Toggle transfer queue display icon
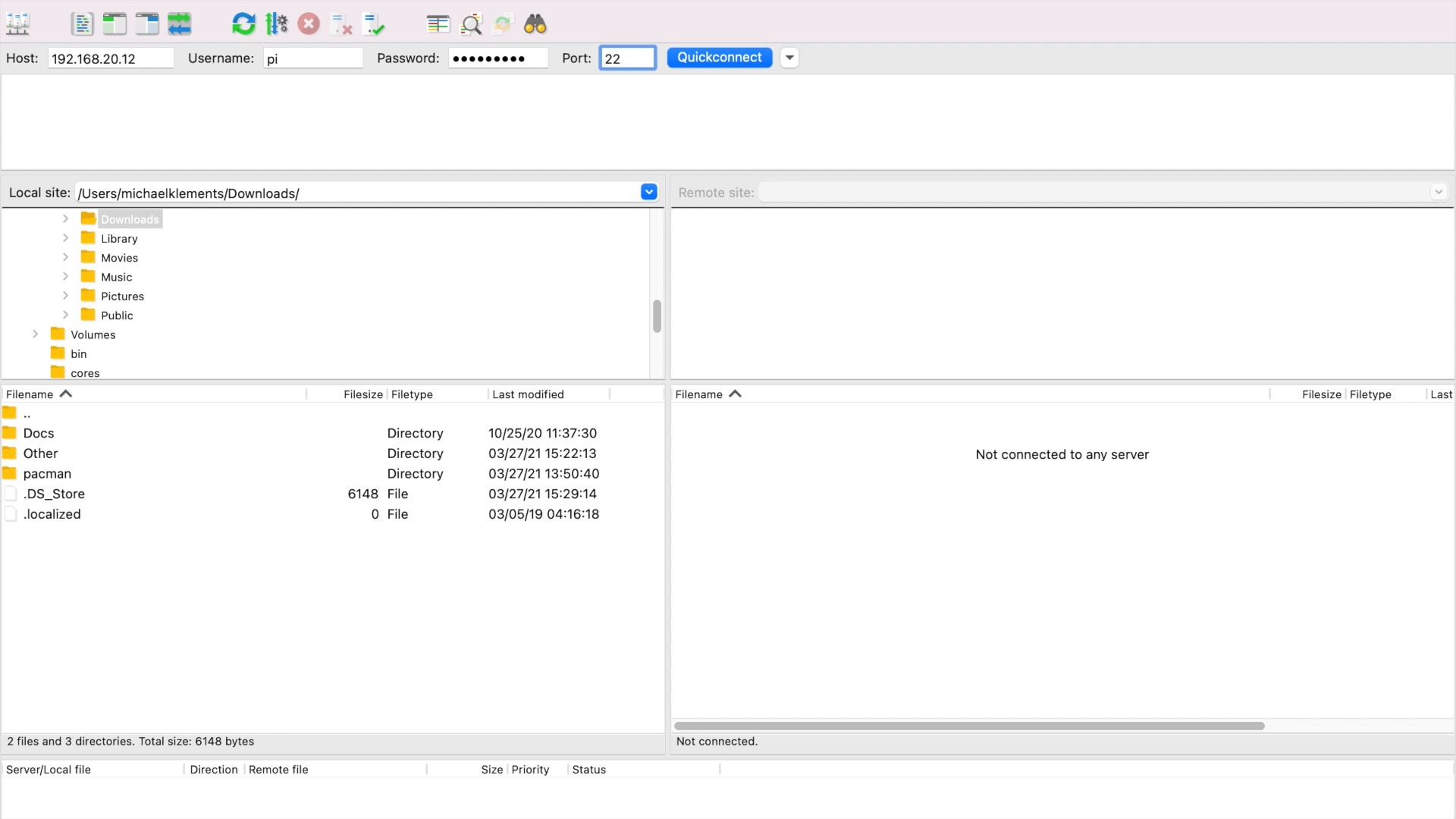Screen dimensions: 1456x819 (x=180, y=24)
